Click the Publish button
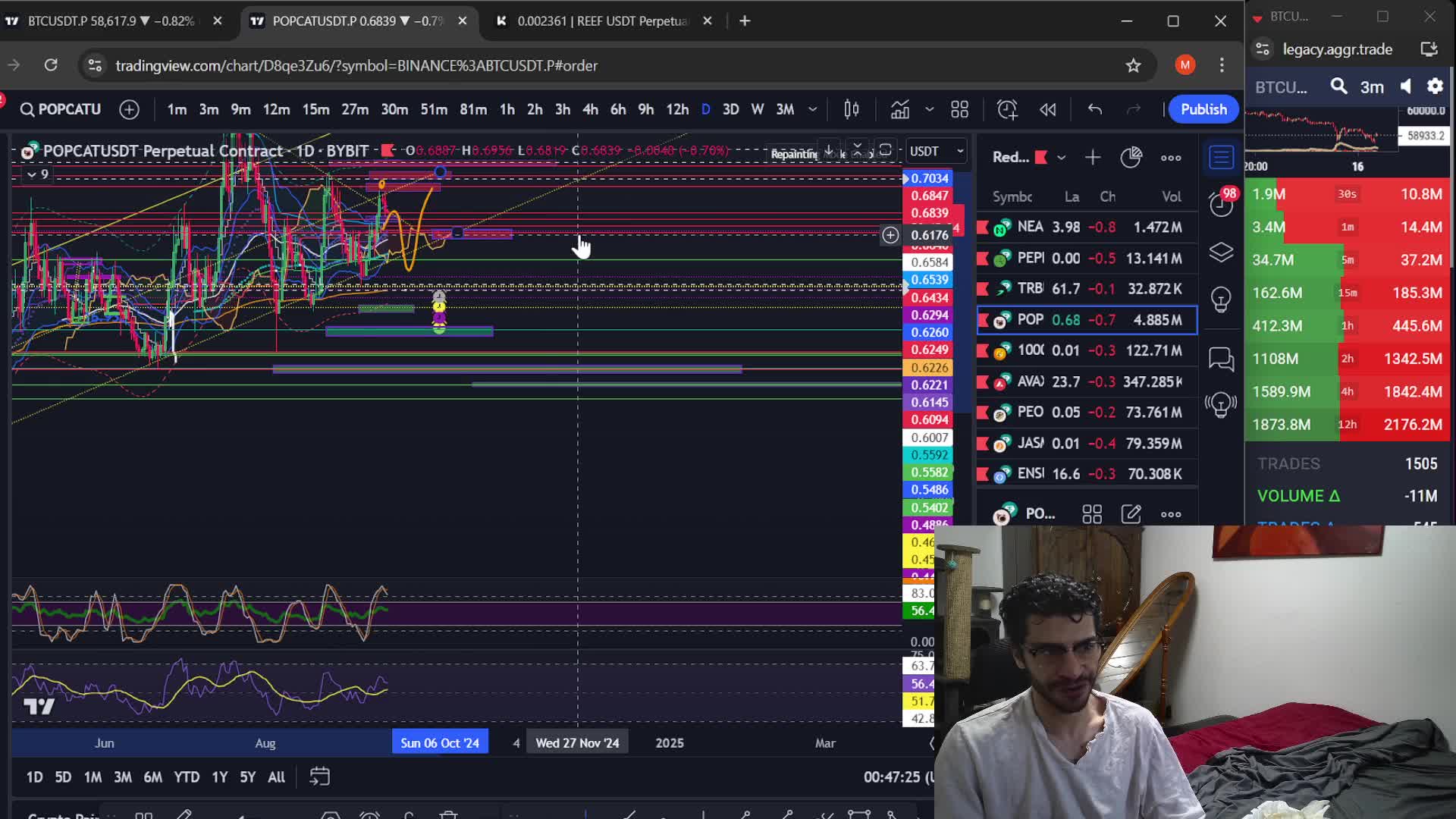1456x819 pixels. [1203, 109]
